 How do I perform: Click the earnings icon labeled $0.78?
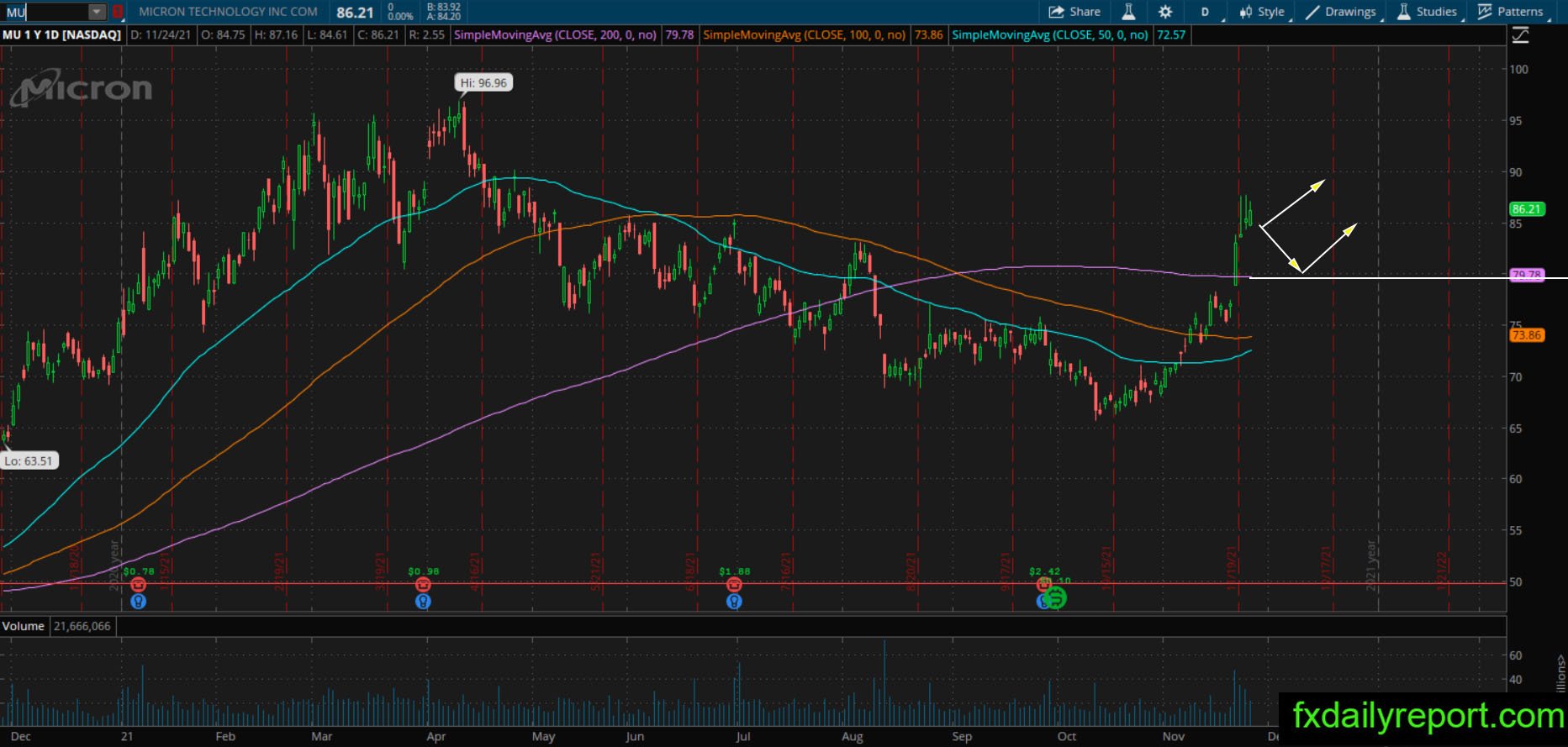click(x=139, y=585)
